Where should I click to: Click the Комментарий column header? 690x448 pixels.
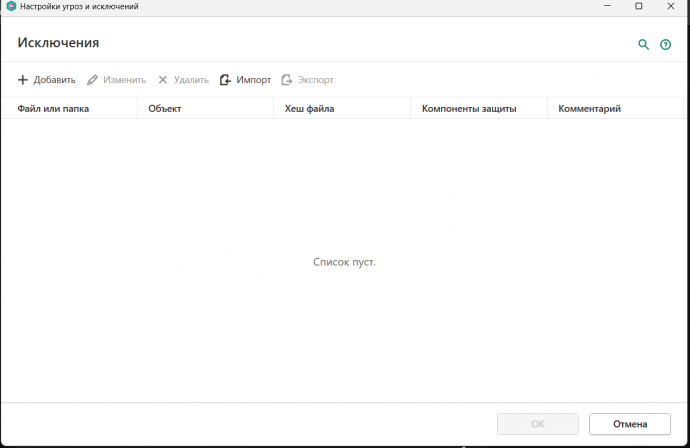pos(590,108)
